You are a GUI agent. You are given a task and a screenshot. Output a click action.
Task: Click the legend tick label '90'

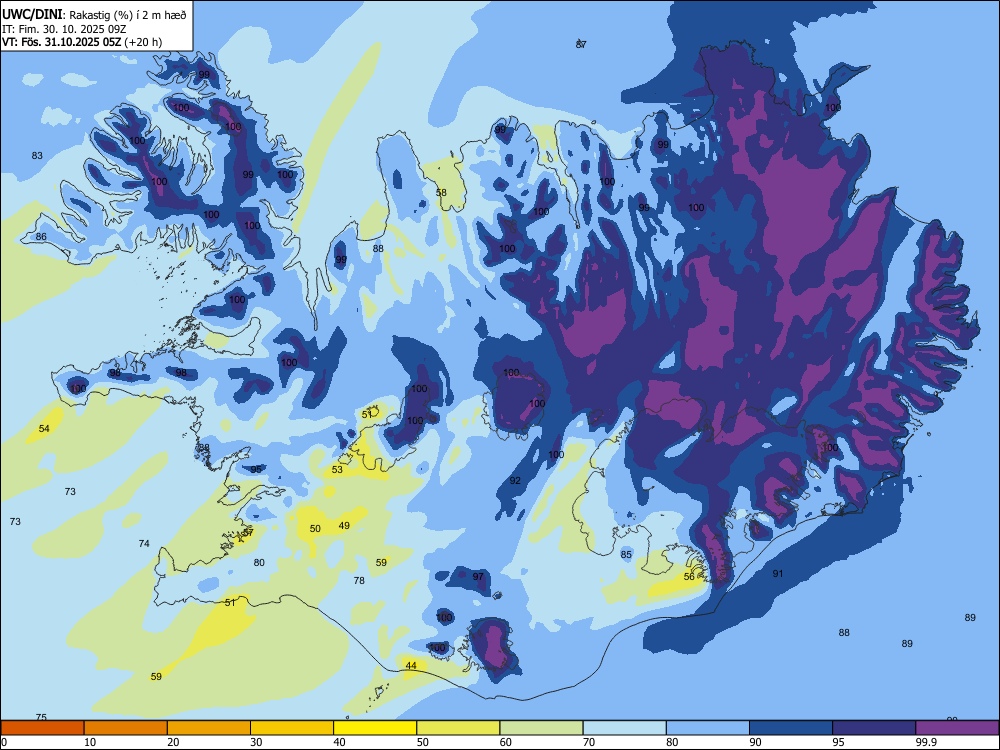point(755,742)
